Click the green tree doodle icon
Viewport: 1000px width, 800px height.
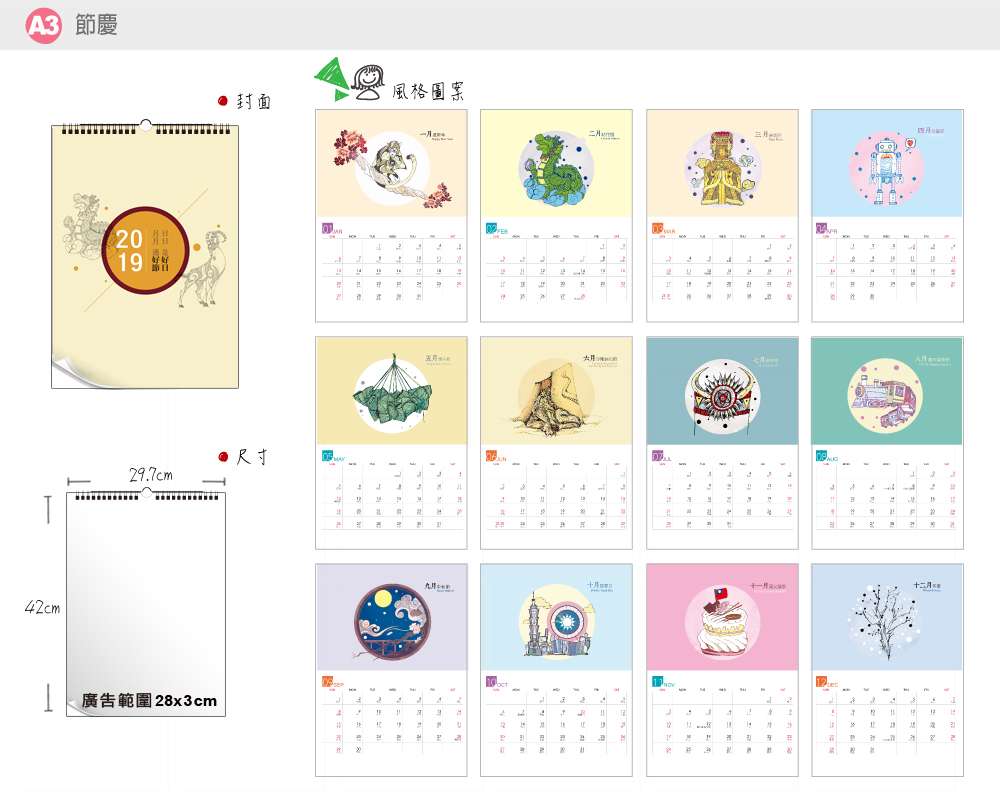332,79
